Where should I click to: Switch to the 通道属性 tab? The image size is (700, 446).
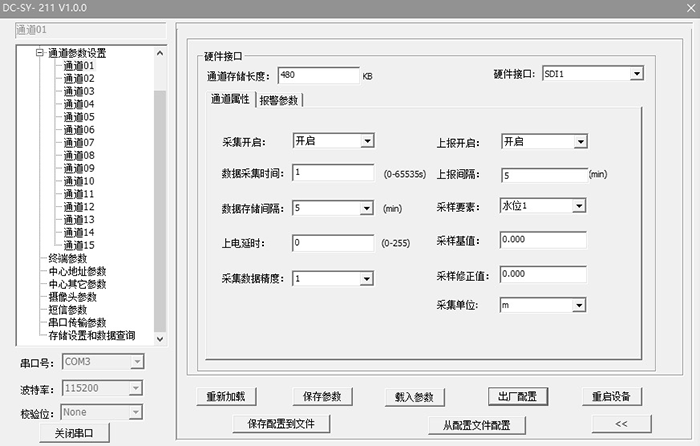click(x=229, y=99)
